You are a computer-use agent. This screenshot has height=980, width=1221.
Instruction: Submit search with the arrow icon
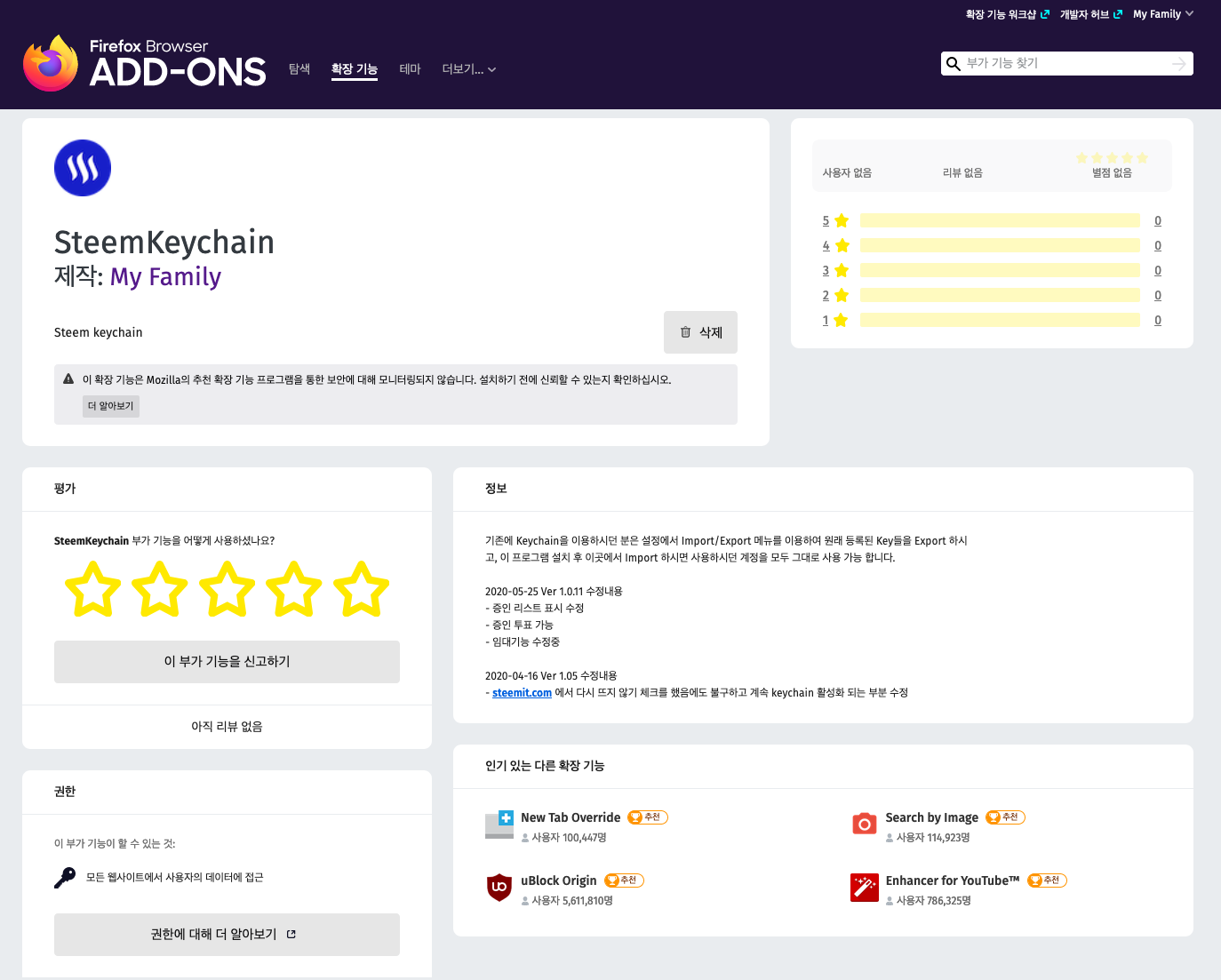point(1179,64)
